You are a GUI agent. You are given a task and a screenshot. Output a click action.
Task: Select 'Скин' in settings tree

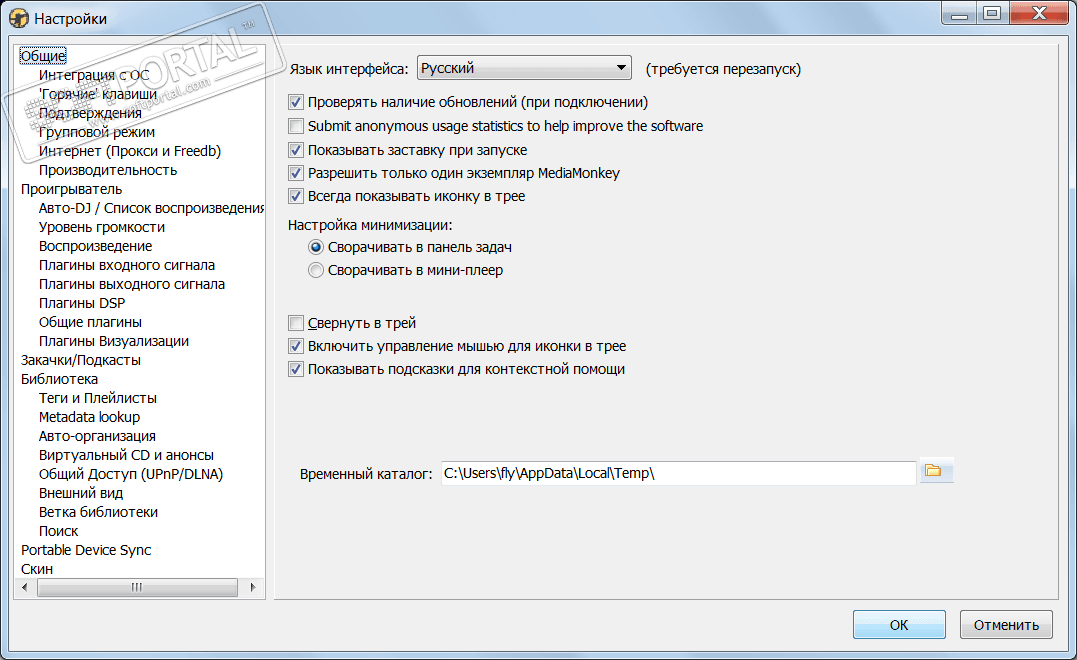pyautogui.click(x=37, y=569)
